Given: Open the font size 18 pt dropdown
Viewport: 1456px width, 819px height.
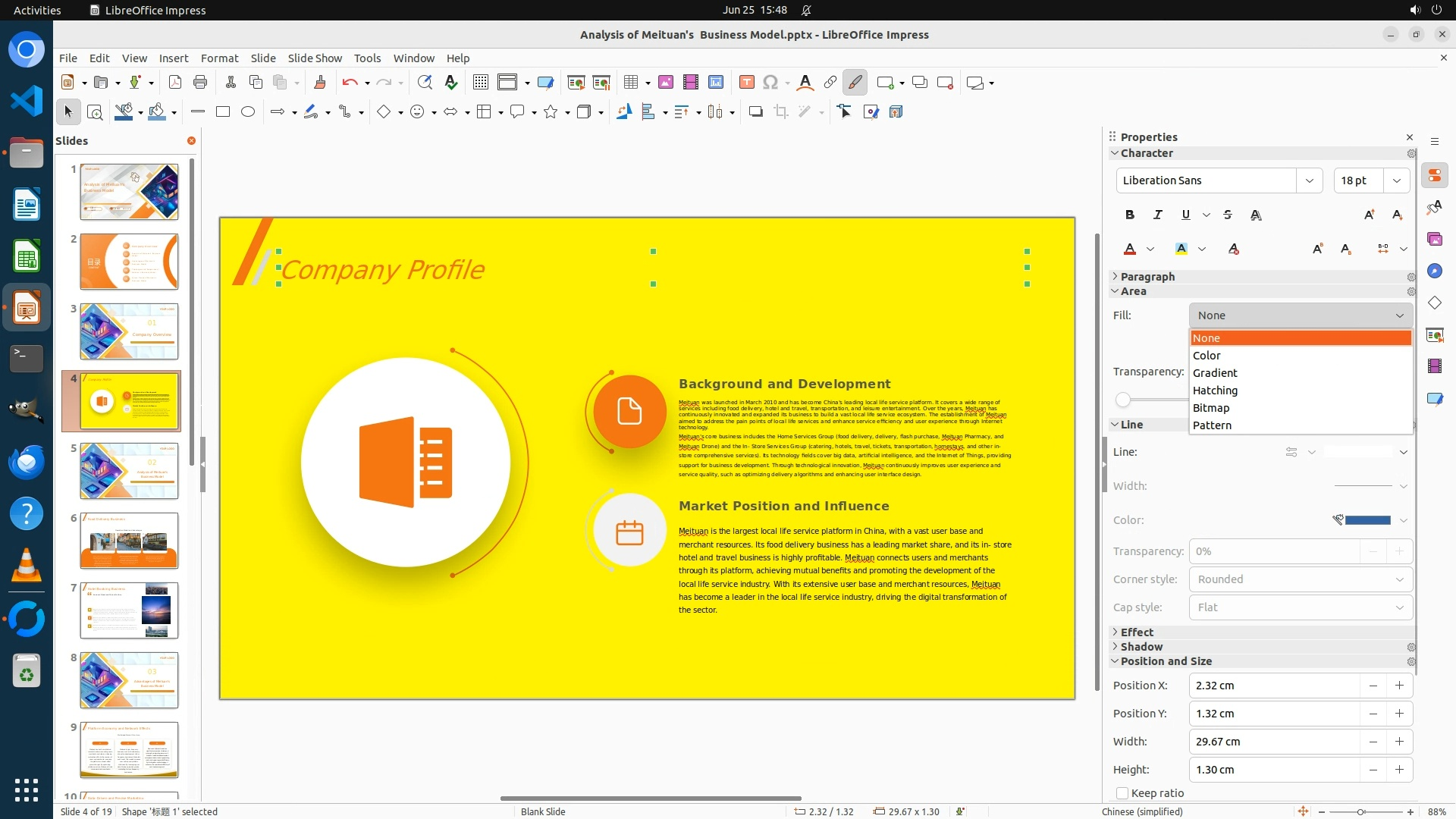Looking at the screenshot, I should (x=1396, y=180).
